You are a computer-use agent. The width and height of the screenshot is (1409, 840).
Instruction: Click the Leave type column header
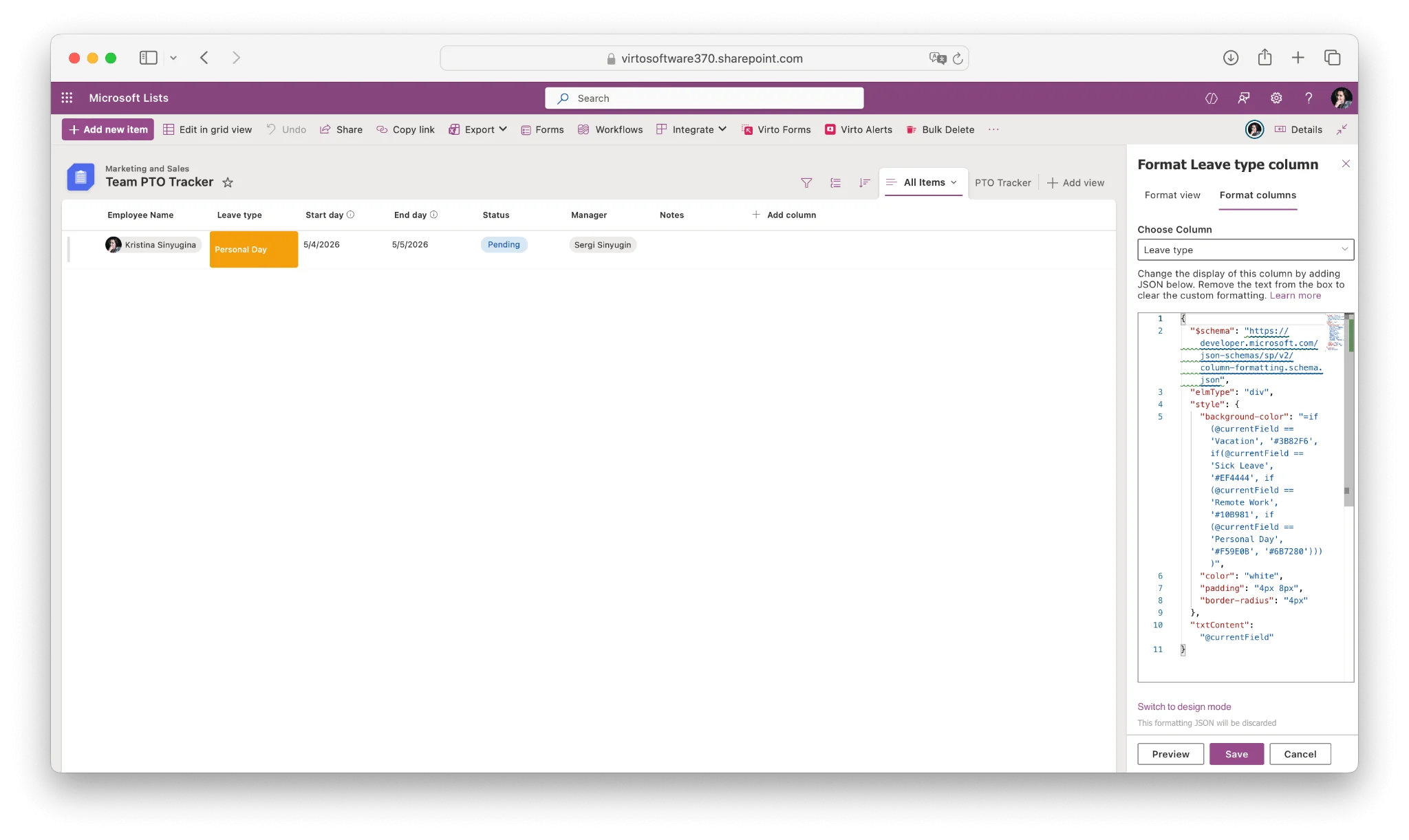click(239, 215)
